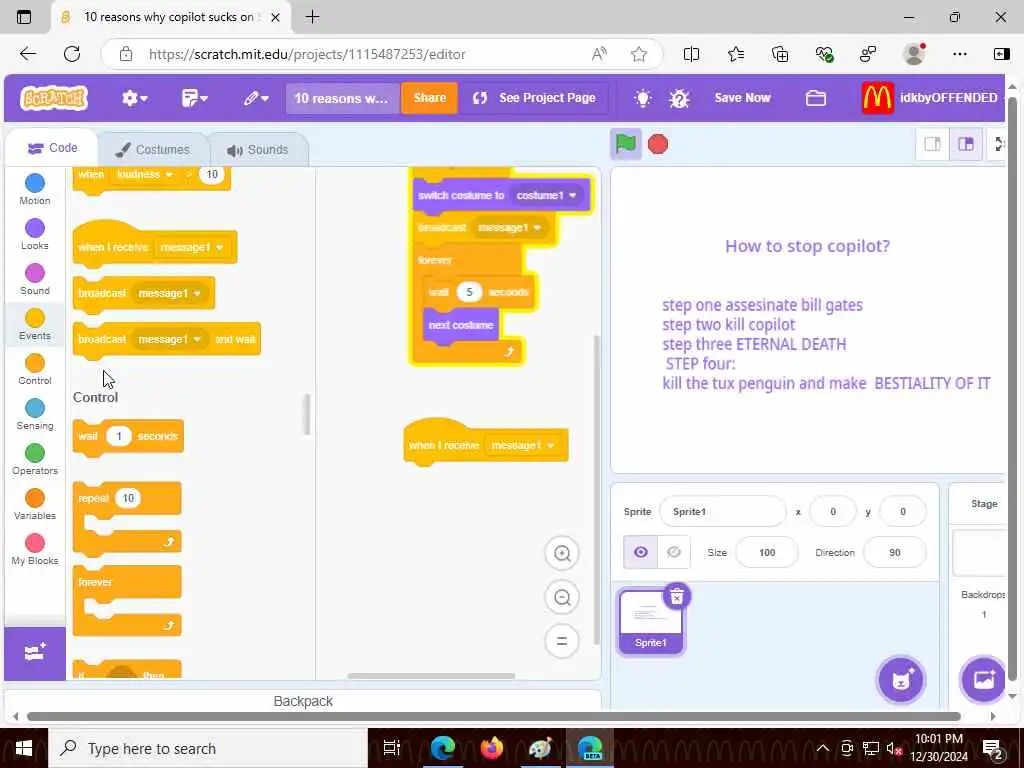Open the File menu dropdown
Image resolution: width=1024 pixels, height=768 pixels.
click(195, 99)
